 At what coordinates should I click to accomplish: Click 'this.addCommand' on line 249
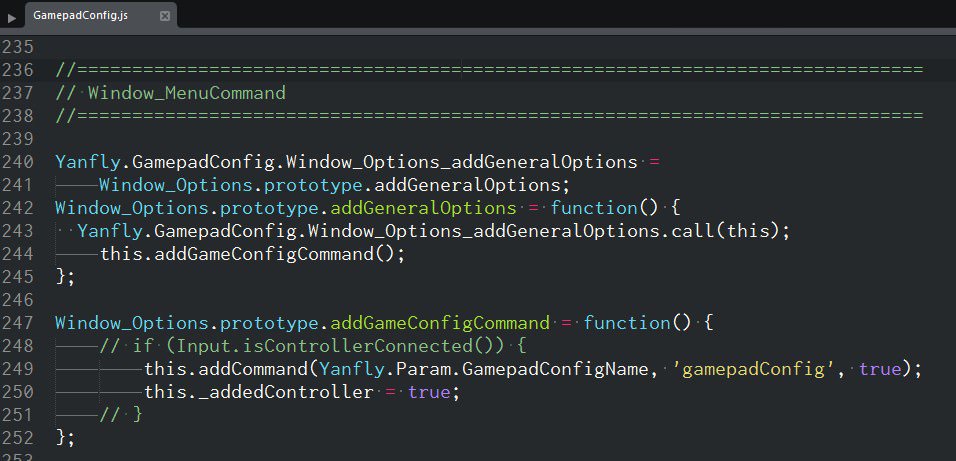(x=226, y=369)
